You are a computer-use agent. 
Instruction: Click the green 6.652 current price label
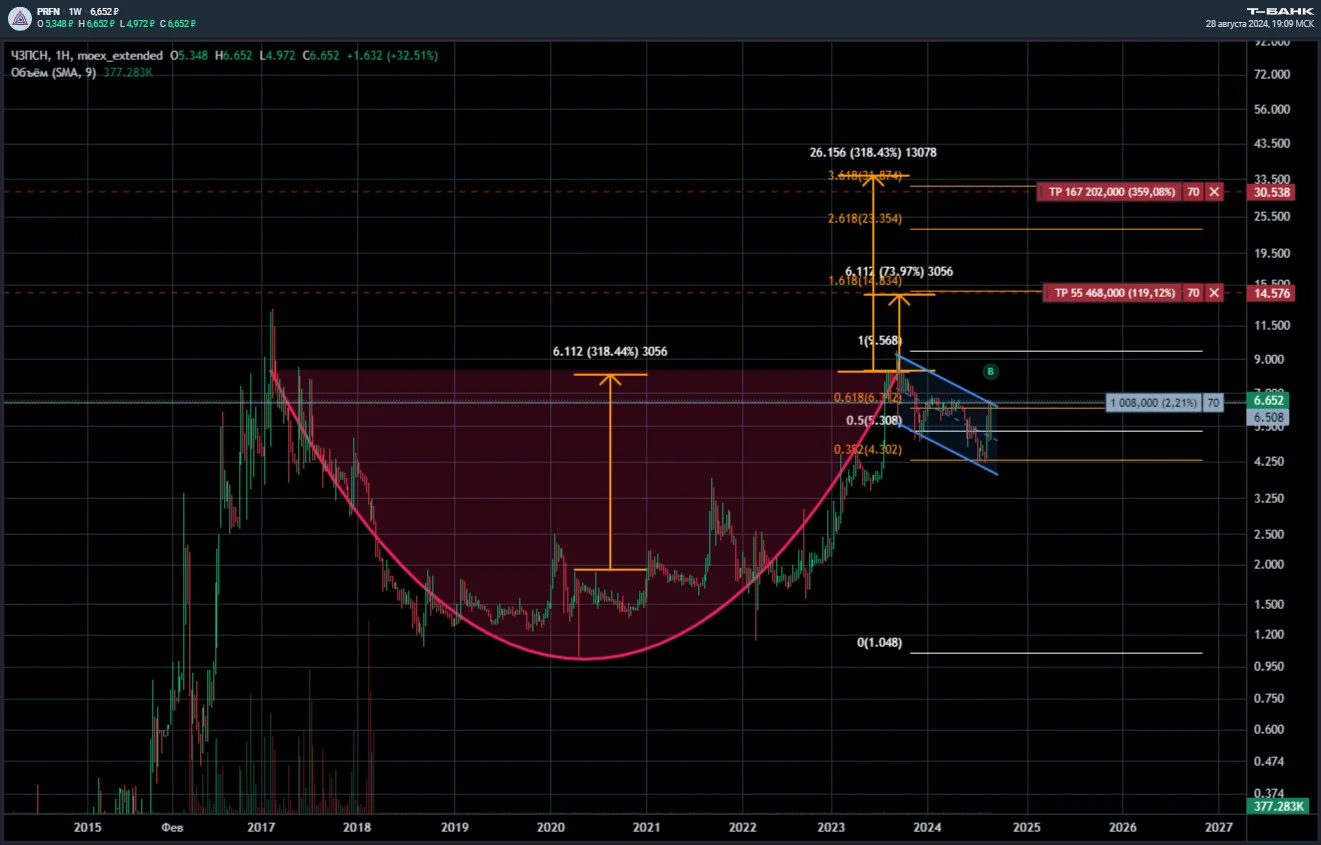[x=1270, y=400]
